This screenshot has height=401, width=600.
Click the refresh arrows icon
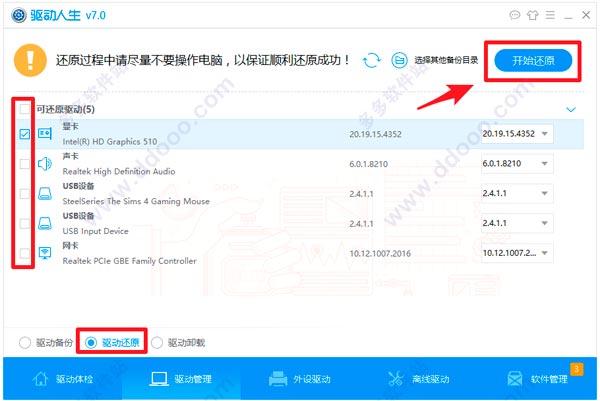point(372,60)
